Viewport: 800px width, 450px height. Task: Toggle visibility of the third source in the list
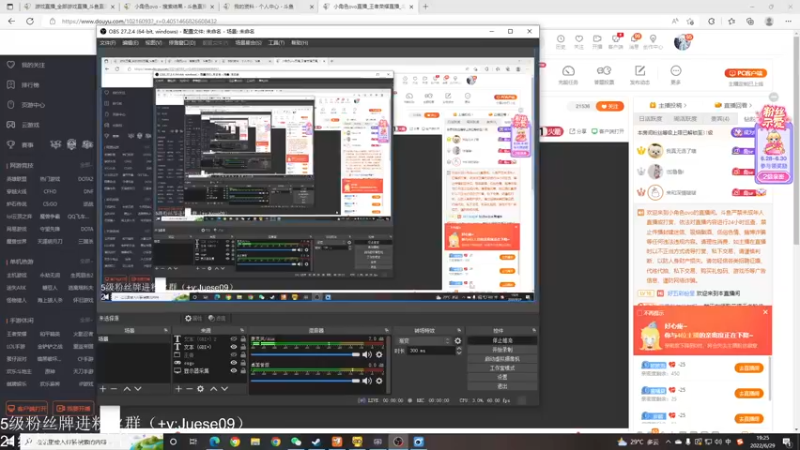click(x=234, y=355)
